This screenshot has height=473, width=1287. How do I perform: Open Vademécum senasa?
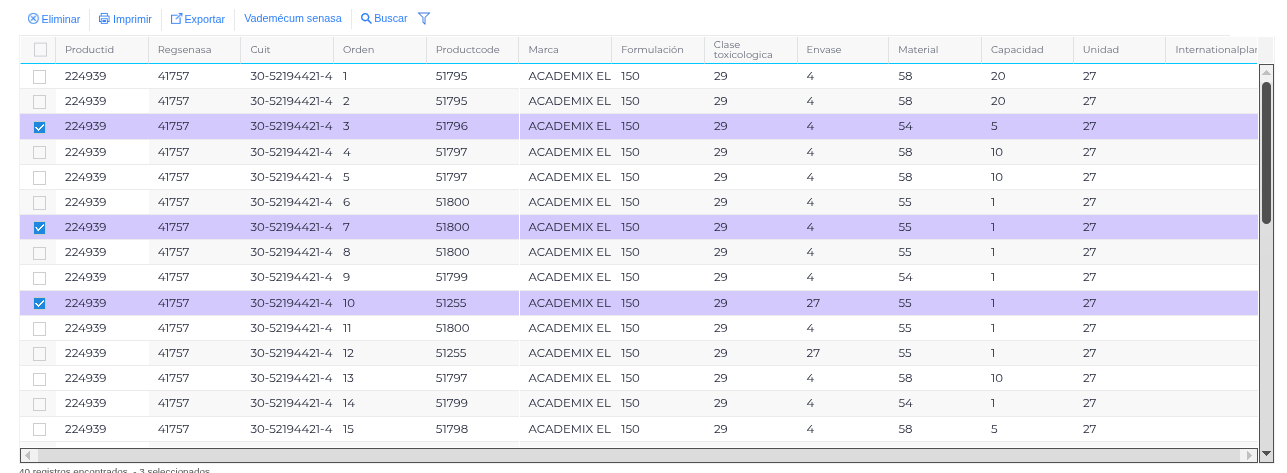[293, 19]
